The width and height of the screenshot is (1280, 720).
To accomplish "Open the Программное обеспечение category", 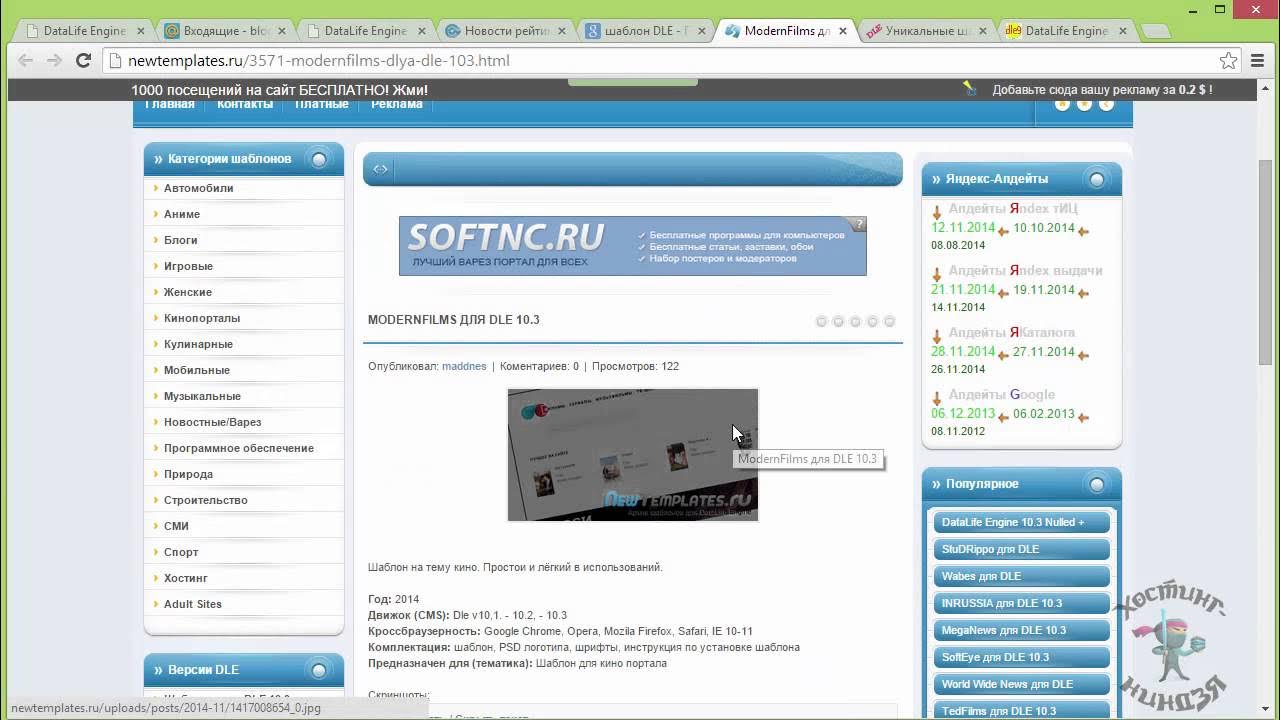I will pyautogui.click(x=239, y=448).
